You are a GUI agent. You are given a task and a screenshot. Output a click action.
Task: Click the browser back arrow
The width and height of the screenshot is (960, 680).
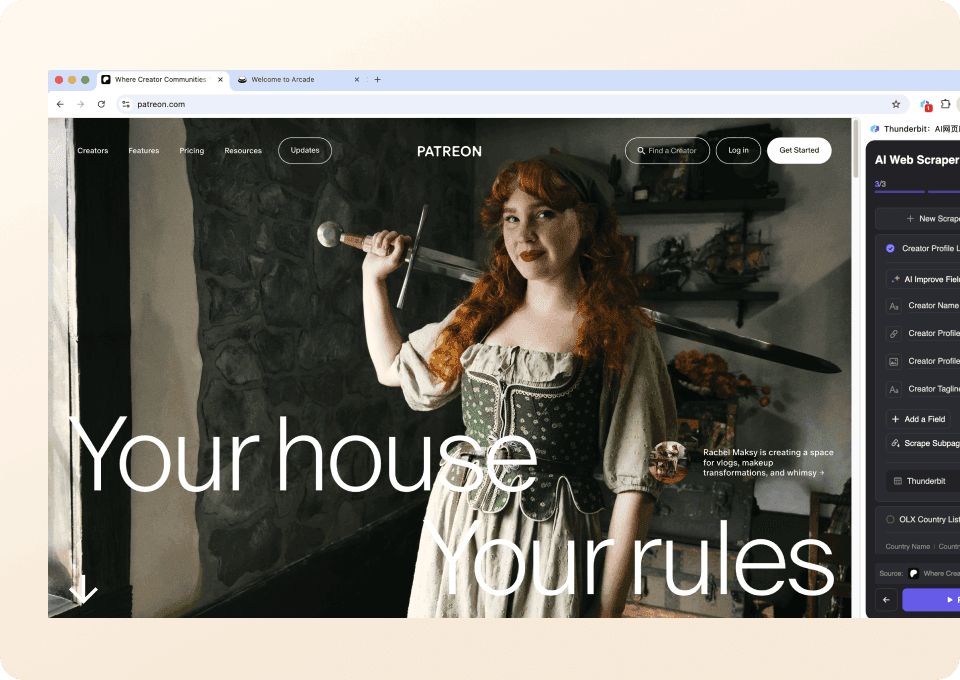pos(60,104)
